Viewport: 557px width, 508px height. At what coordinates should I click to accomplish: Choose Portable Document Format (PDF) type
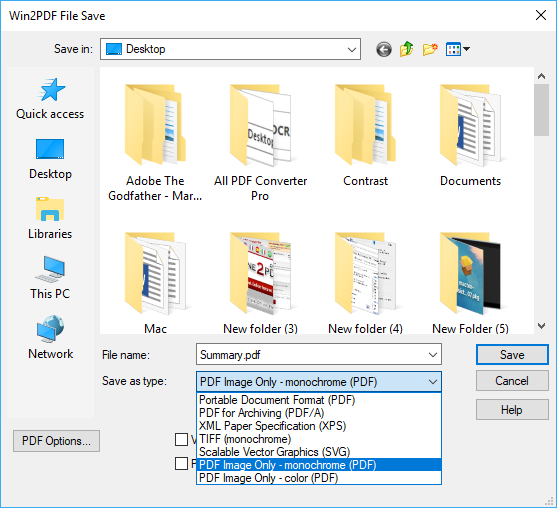[x=319, y=400]
